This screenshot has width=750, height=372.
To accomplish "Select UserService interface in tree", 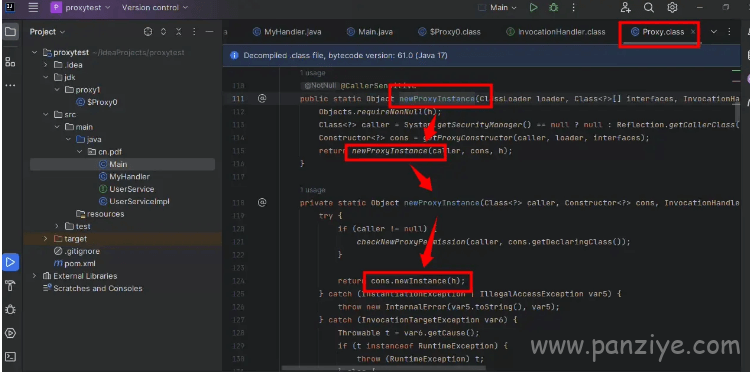I will coord(126,189).
